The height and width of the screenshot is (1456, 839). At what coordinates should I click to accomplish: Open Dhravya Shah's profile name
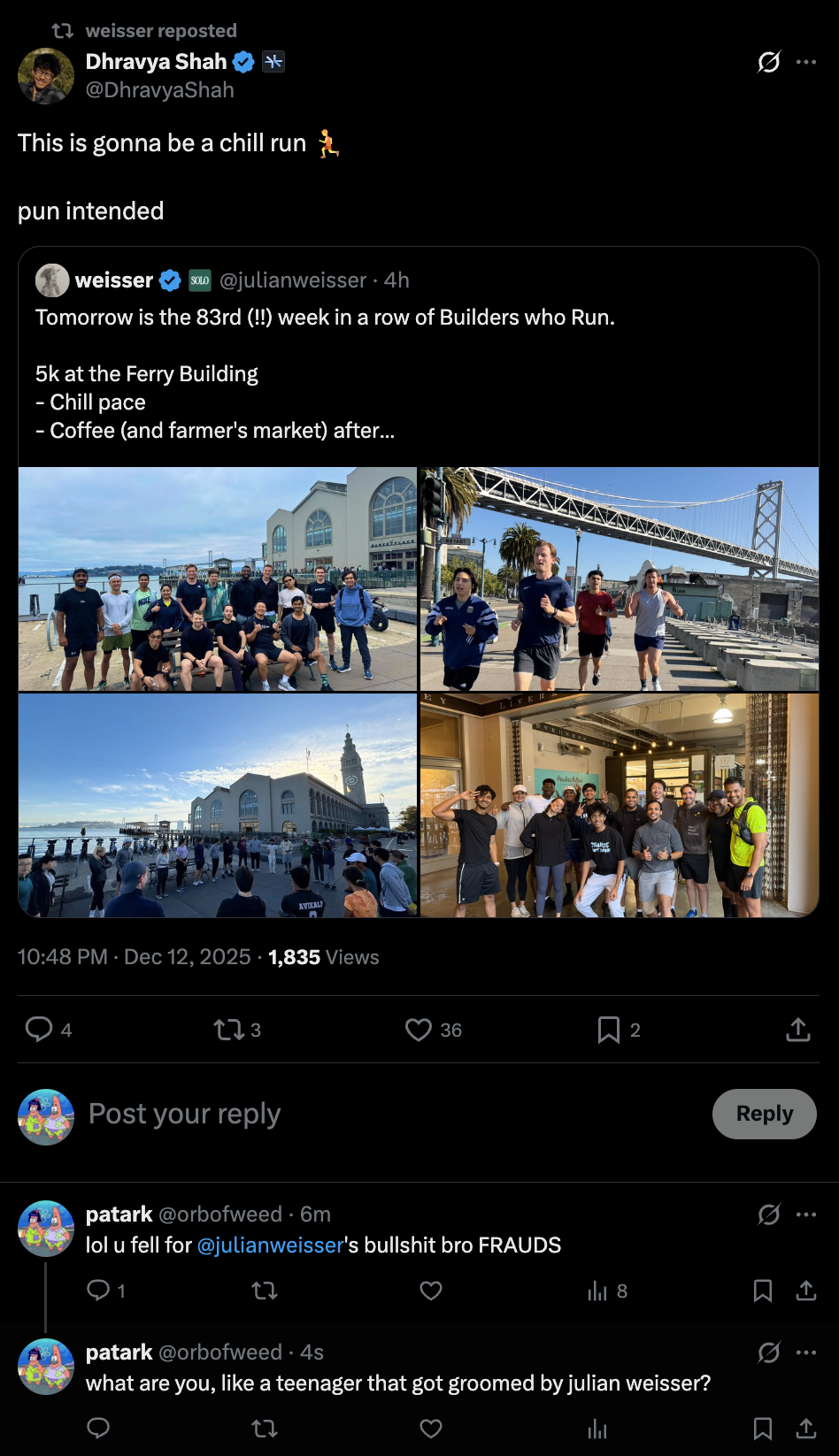coord(156,62)
